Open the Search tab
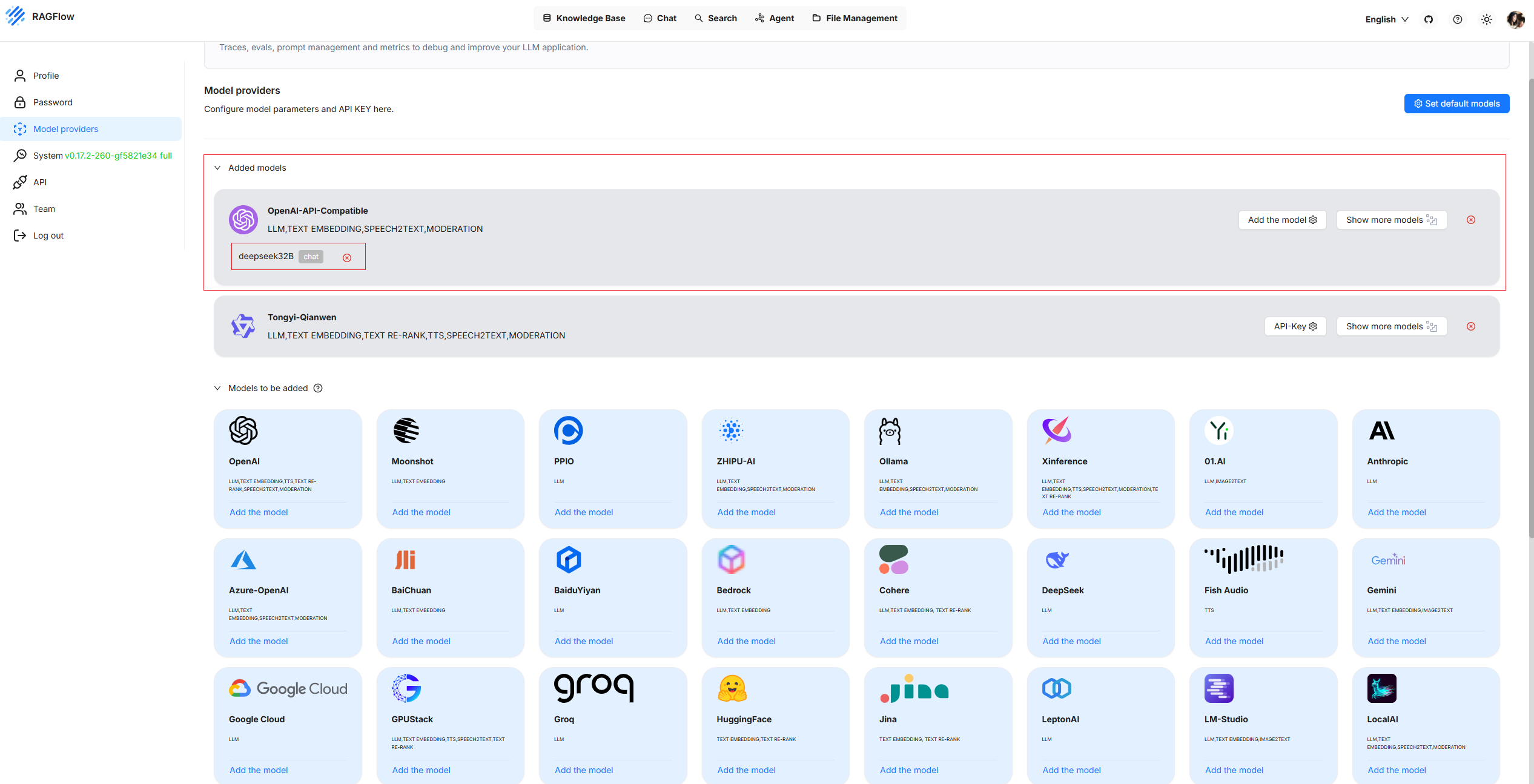This screenshot has width=1534, height=784. point(716,18)
